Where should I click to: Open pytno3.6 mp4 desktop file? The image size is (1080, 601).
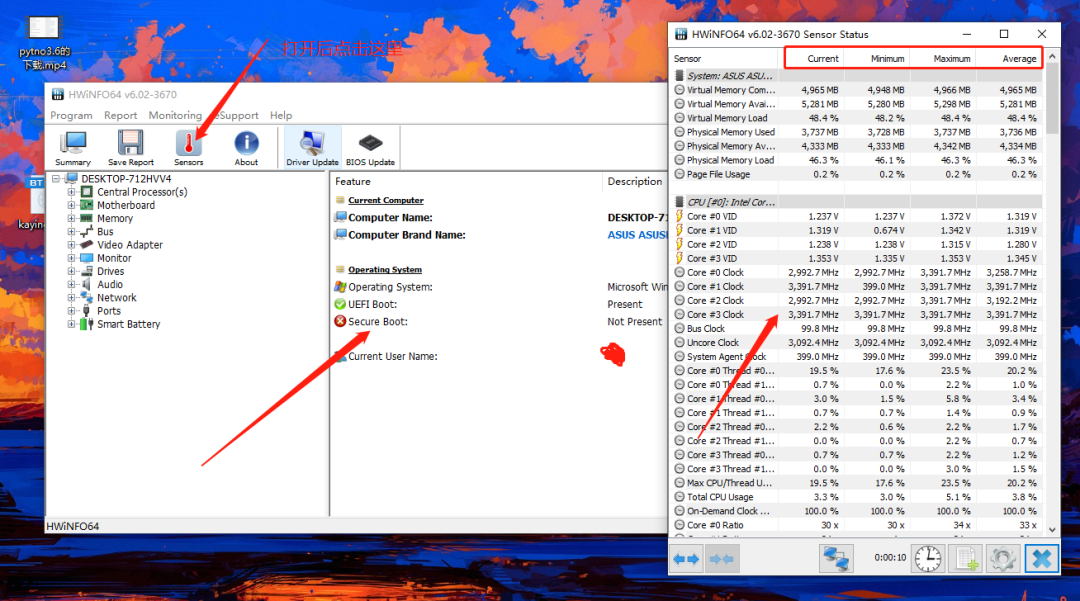click(x=44, y=43)
